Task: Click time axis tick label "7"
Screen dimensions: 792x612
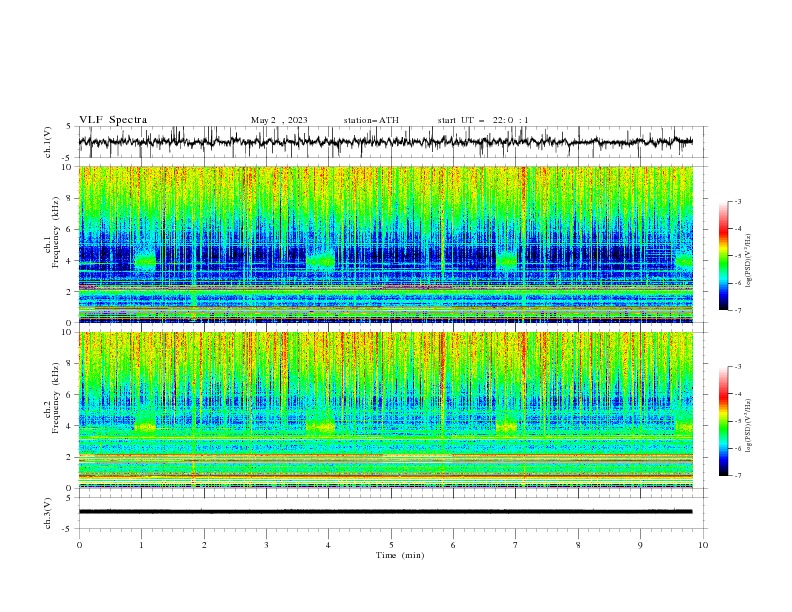Action: pos(516,545)
